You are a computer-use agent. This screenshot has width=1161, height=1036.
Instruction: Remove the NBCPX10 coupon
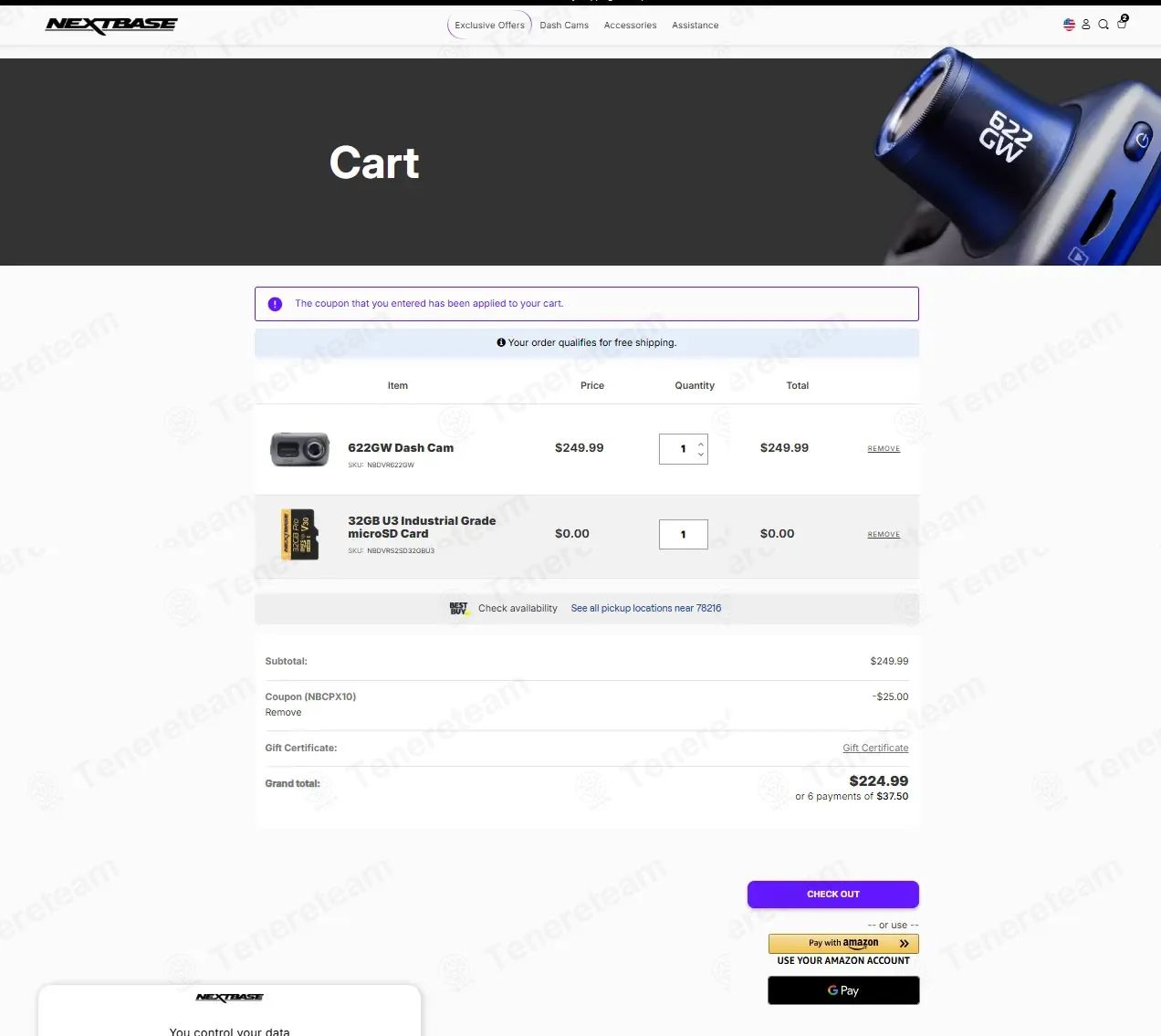[x=283, y=712]
